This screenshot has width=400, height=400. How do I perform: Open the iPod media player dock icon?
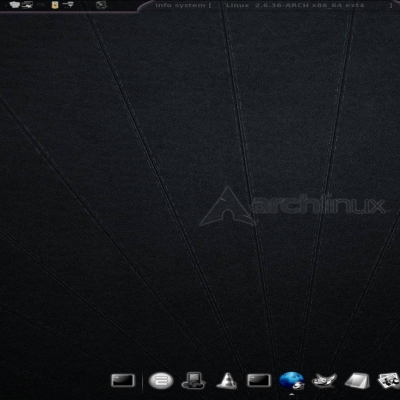coord(194,380)
